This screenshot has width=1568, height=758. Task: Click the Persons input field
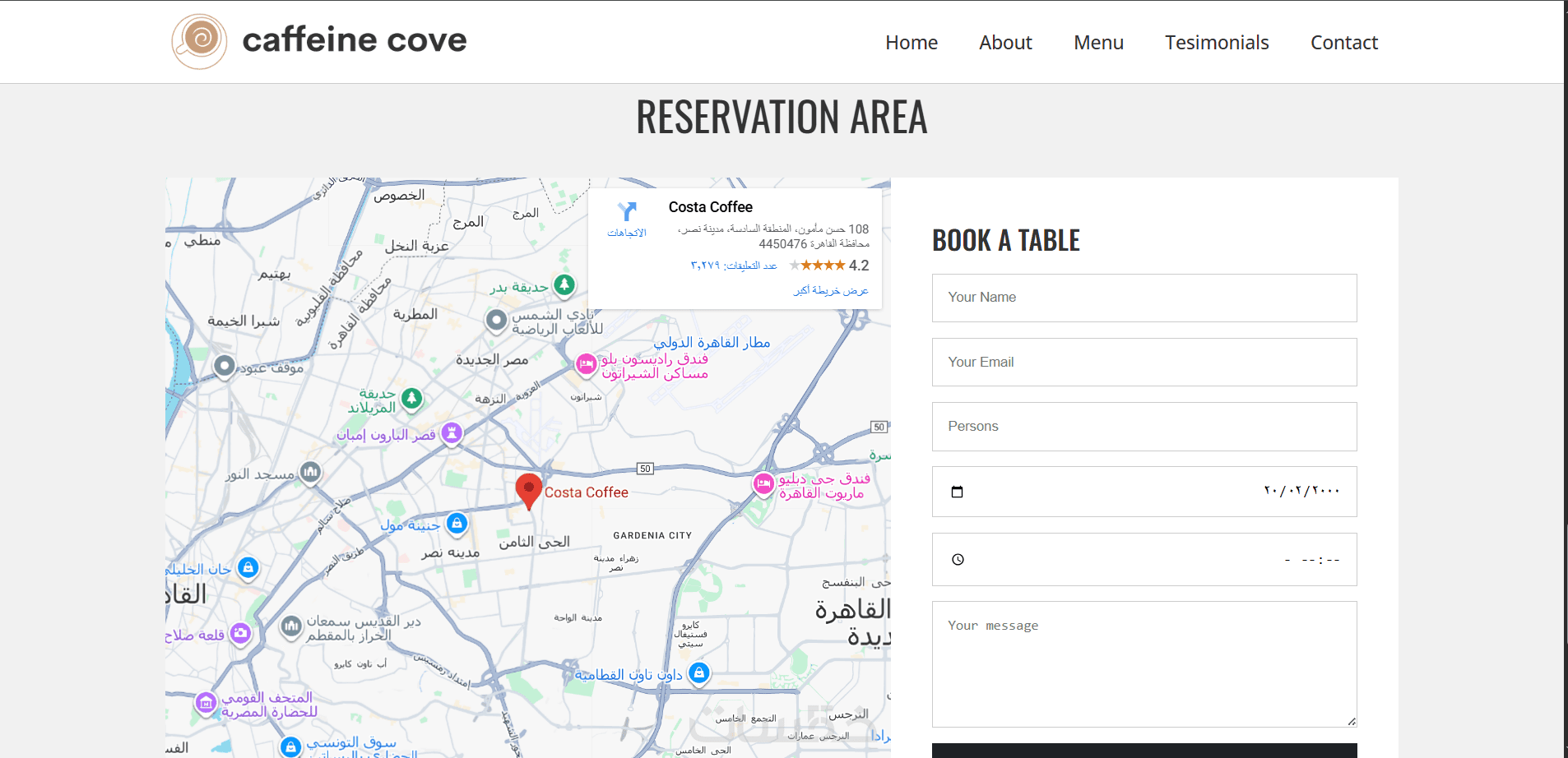[1144, 427]
